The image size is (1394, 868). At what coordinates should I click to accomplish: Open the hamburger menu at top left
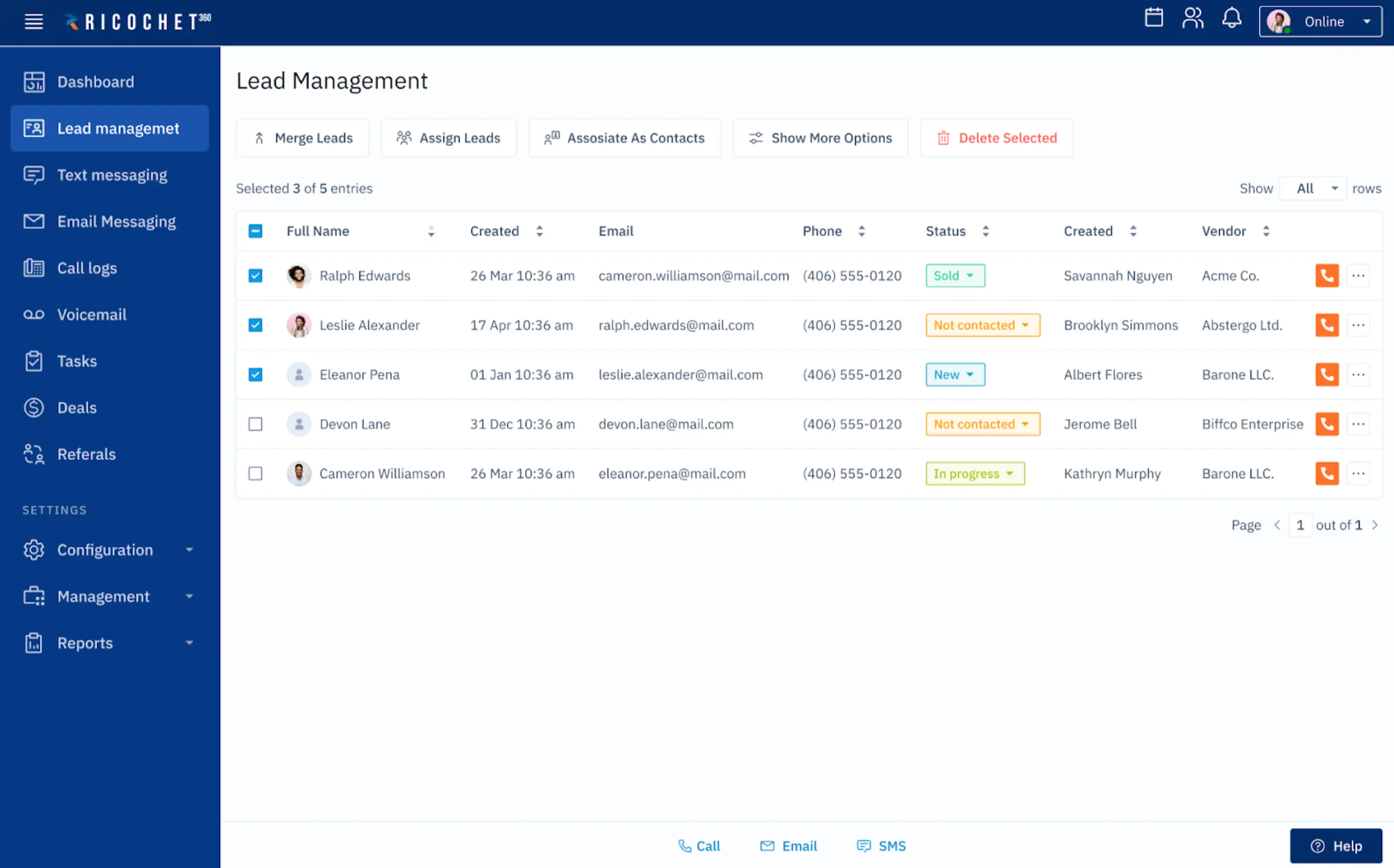(x=33, y=22)
